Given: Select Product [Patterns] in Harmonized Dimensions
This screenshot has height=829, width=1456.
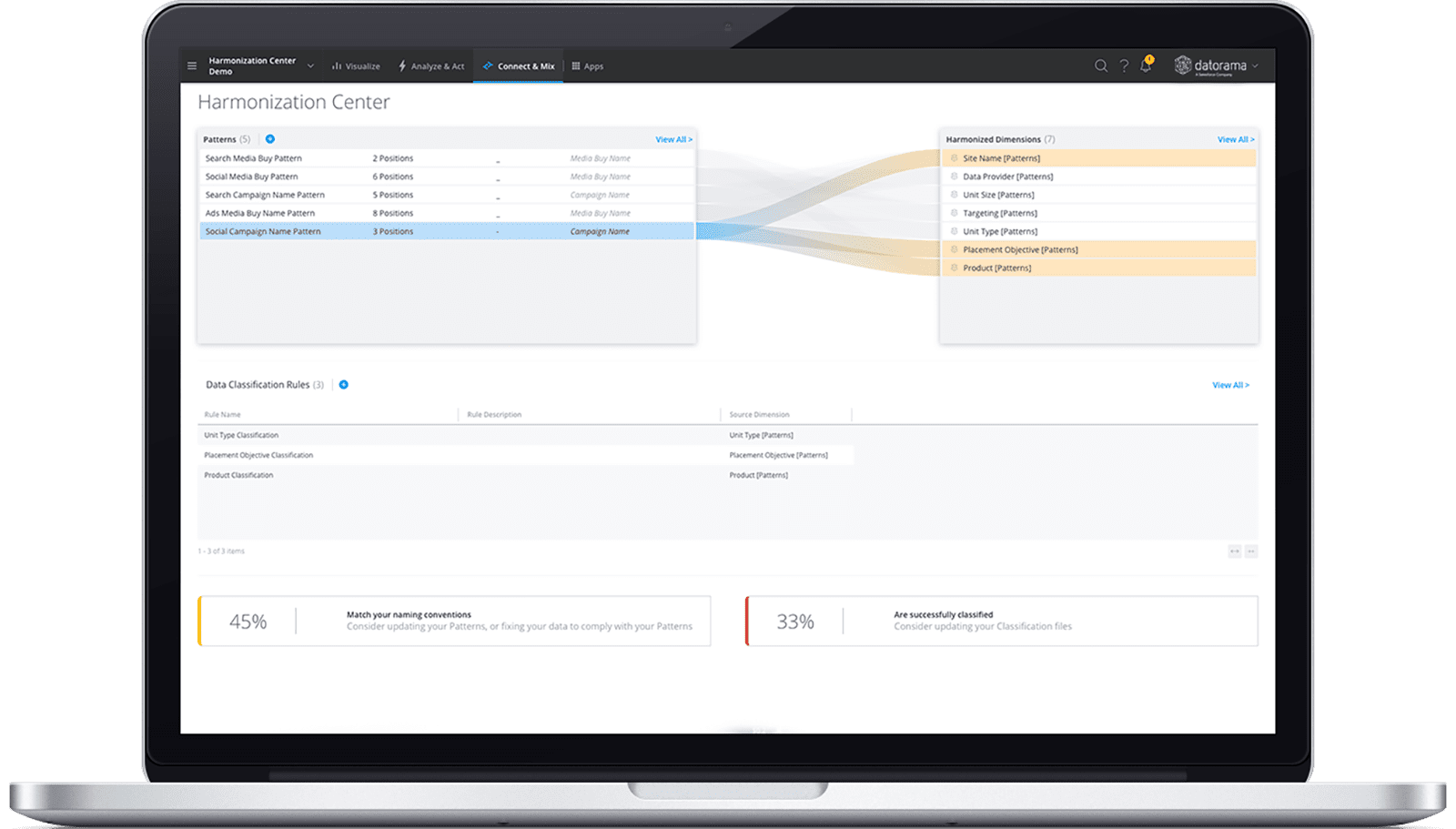Looking at the screenshot, I should (1099, 268).
